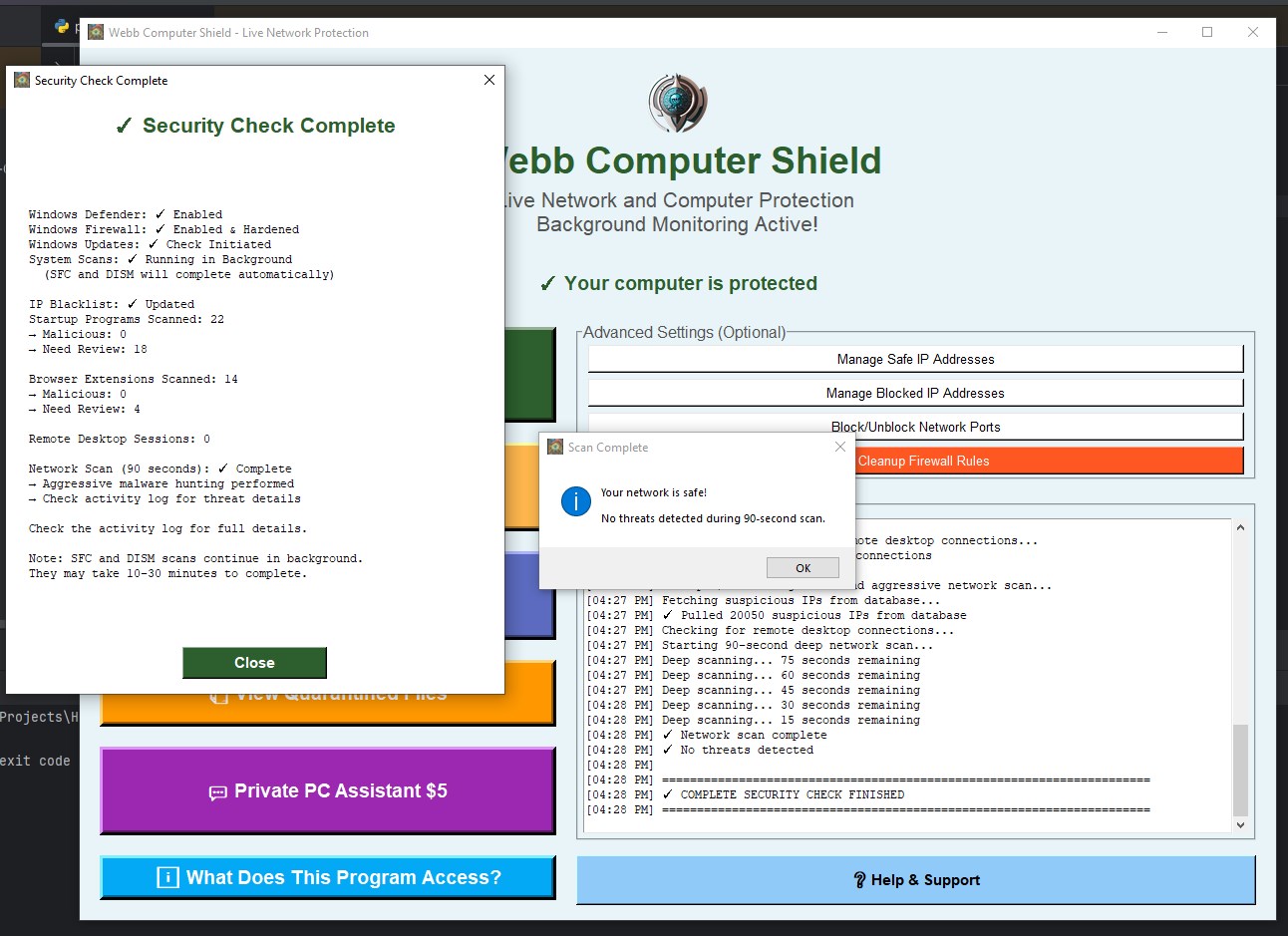Close the Security Check Complete summary
This screenshot has height=936, width=1288.
tap(254, 662)
